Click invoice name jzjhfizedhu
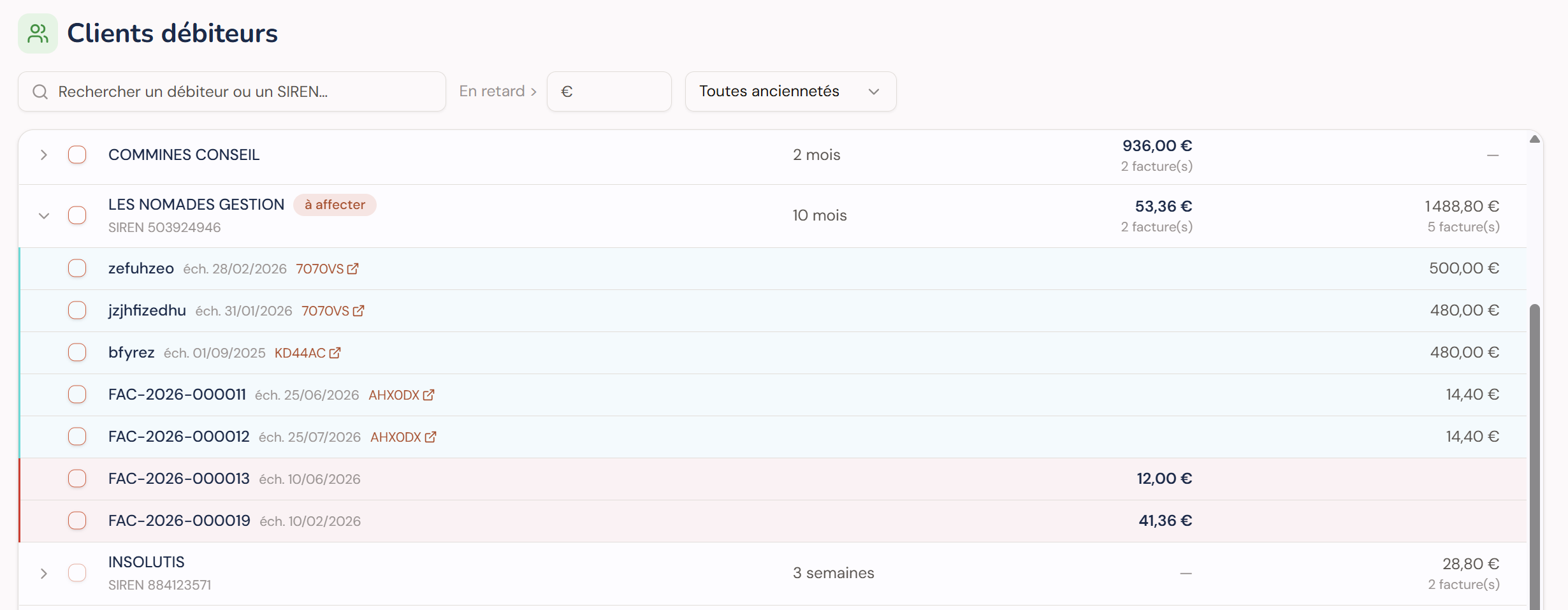1568x610 pixels. coord(147,310)
